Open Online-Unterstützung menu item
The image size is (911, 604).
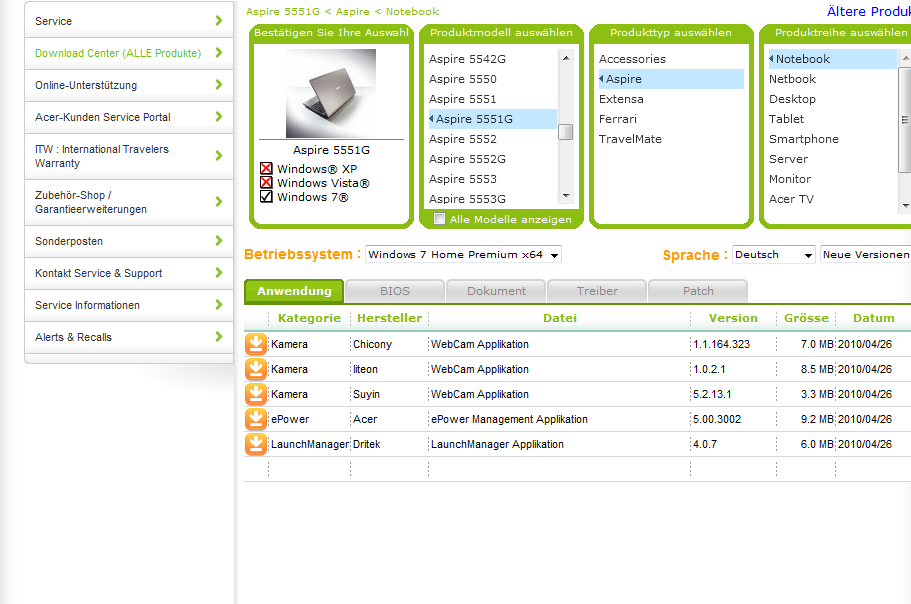tap(129, 85)
